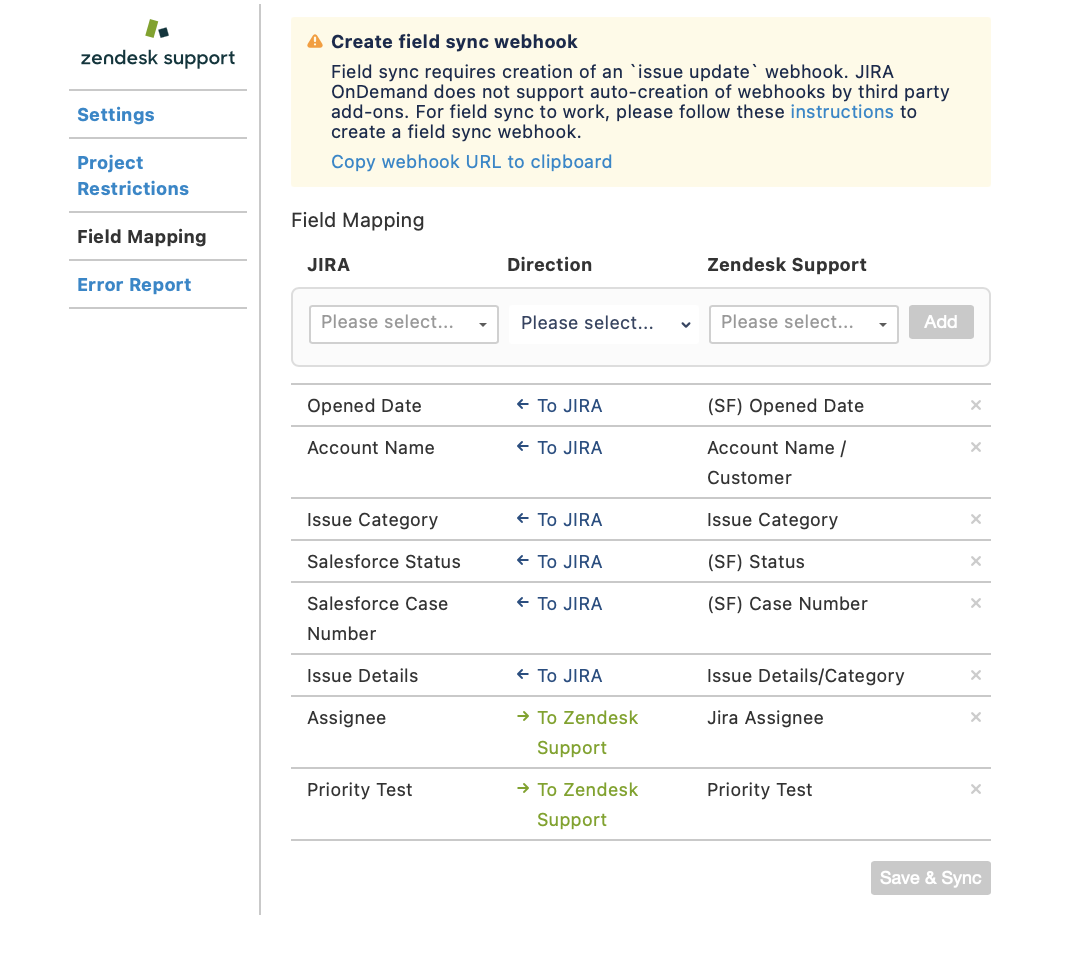This screenshot has width=1088, height=956.
Task: Delete the Priority Test mapping row
Action: point(976,789)
